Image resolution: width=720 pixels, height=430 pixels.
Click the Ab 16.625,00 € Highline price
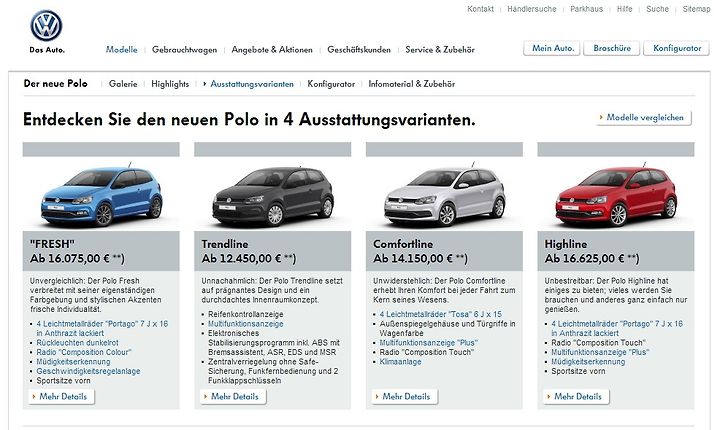point(592,259)
